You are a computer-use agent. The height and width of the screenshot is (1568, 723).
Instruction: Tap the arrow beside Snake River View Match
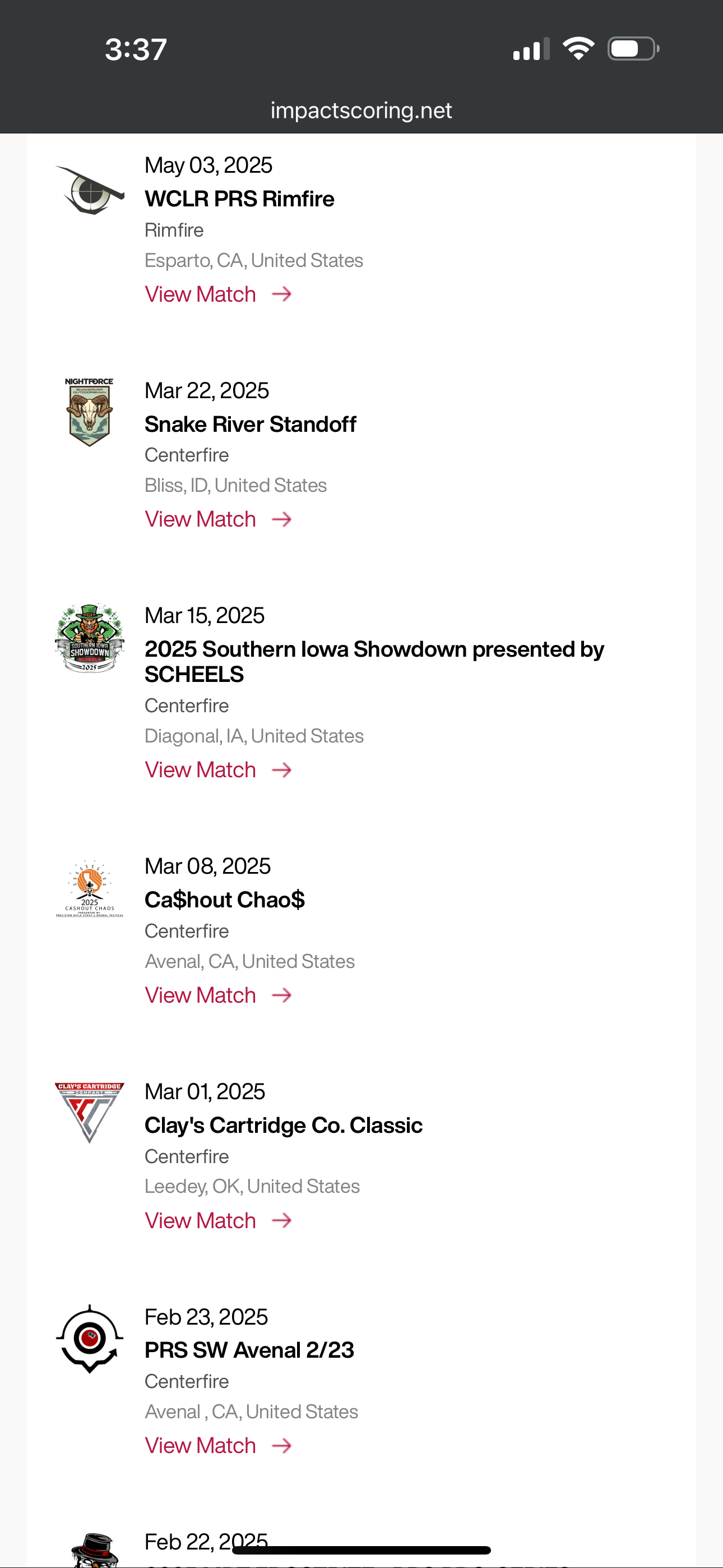point(282,519)
